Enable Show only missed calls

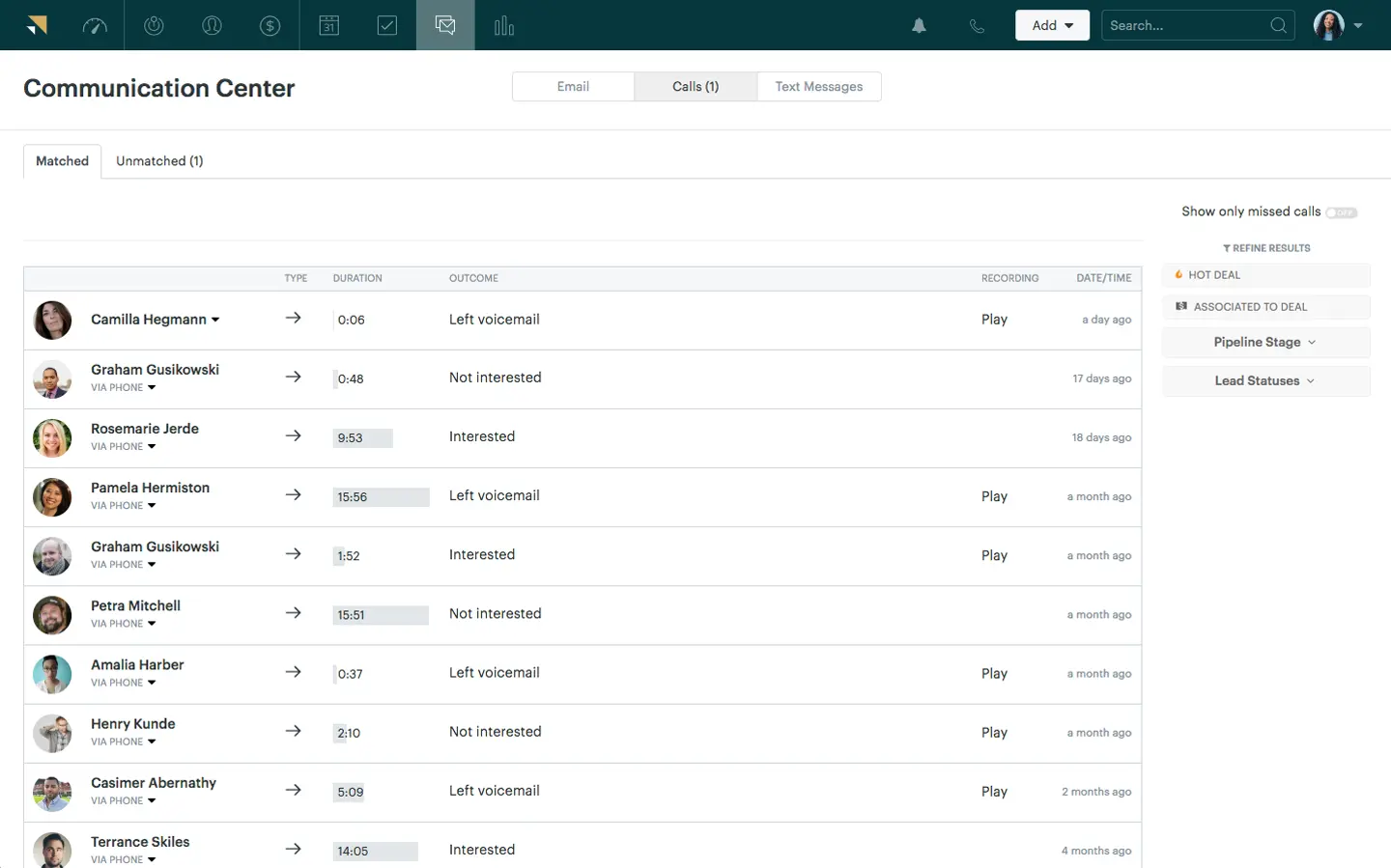tap(1342, 212)
